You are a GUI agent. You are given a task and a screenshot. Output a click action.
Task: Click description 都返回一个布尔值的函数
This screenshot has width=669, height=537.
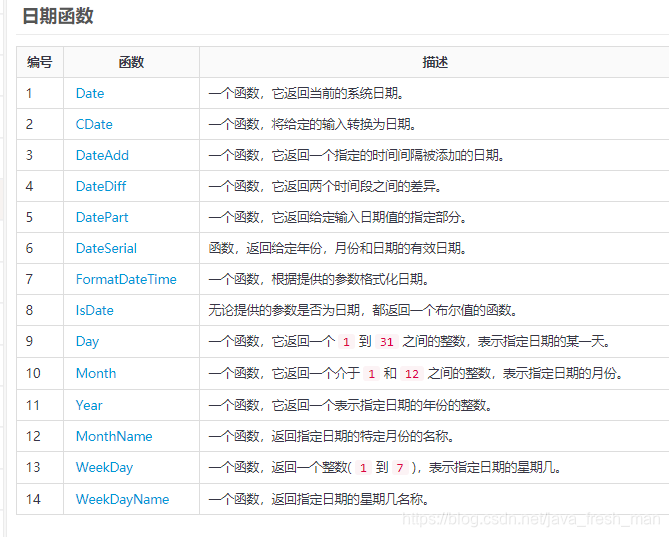click(x=445, y=311)
